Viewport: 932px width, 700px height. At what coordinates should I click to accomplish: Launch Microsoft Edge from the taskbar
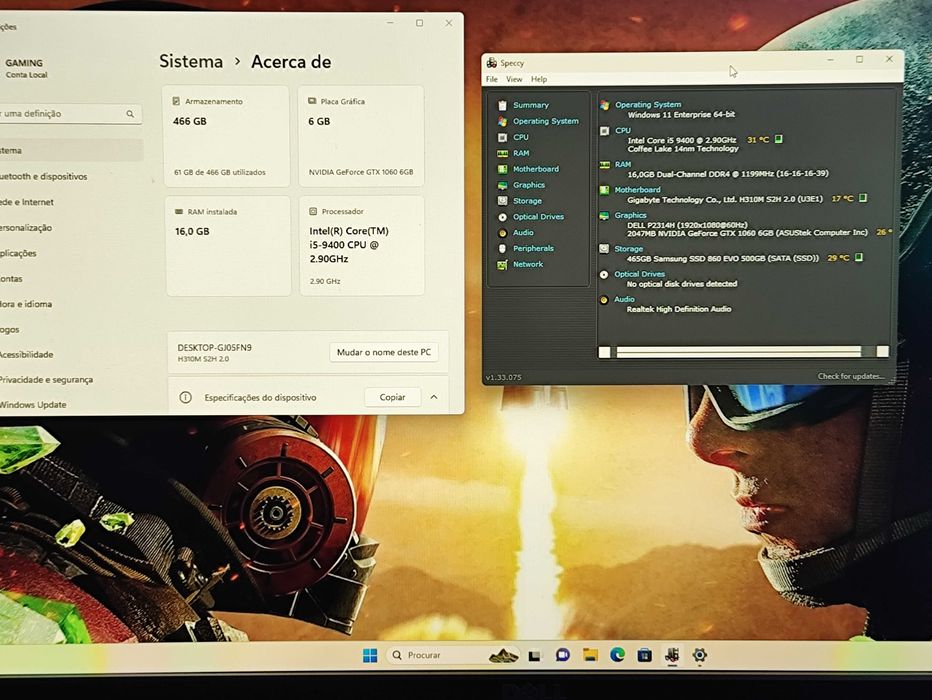tap(618, 655)
